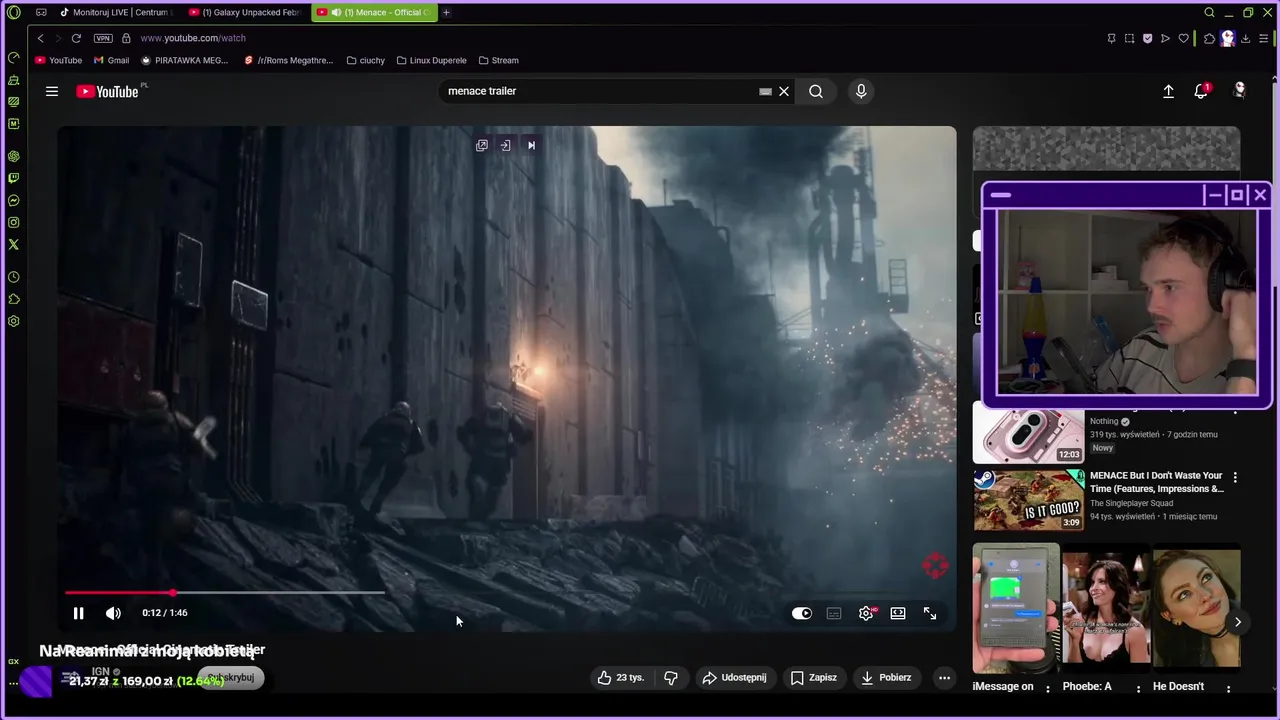
Task: Open the YouTube upload/create button
Action: (1168, 91)
